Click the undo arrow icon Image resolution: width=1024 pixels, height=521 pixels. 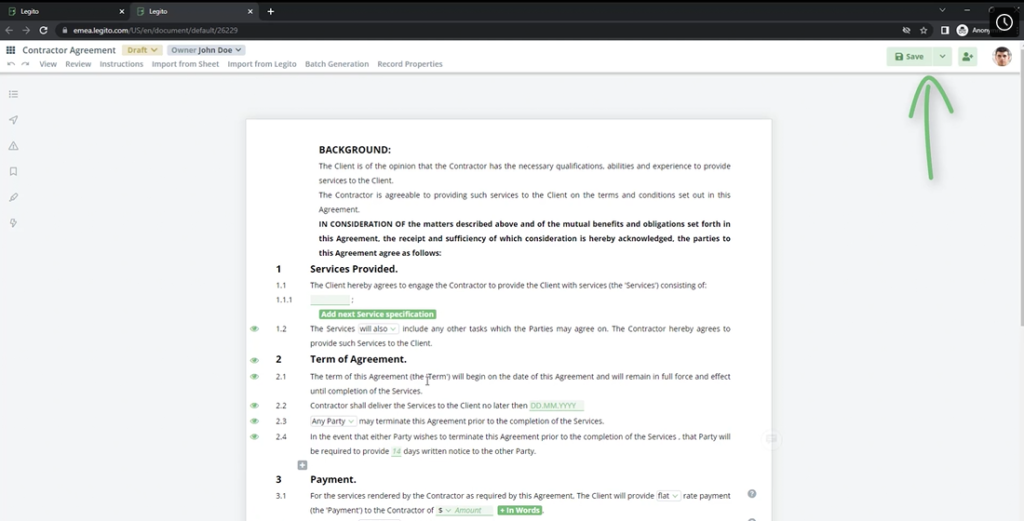click(x=10, y=64)
